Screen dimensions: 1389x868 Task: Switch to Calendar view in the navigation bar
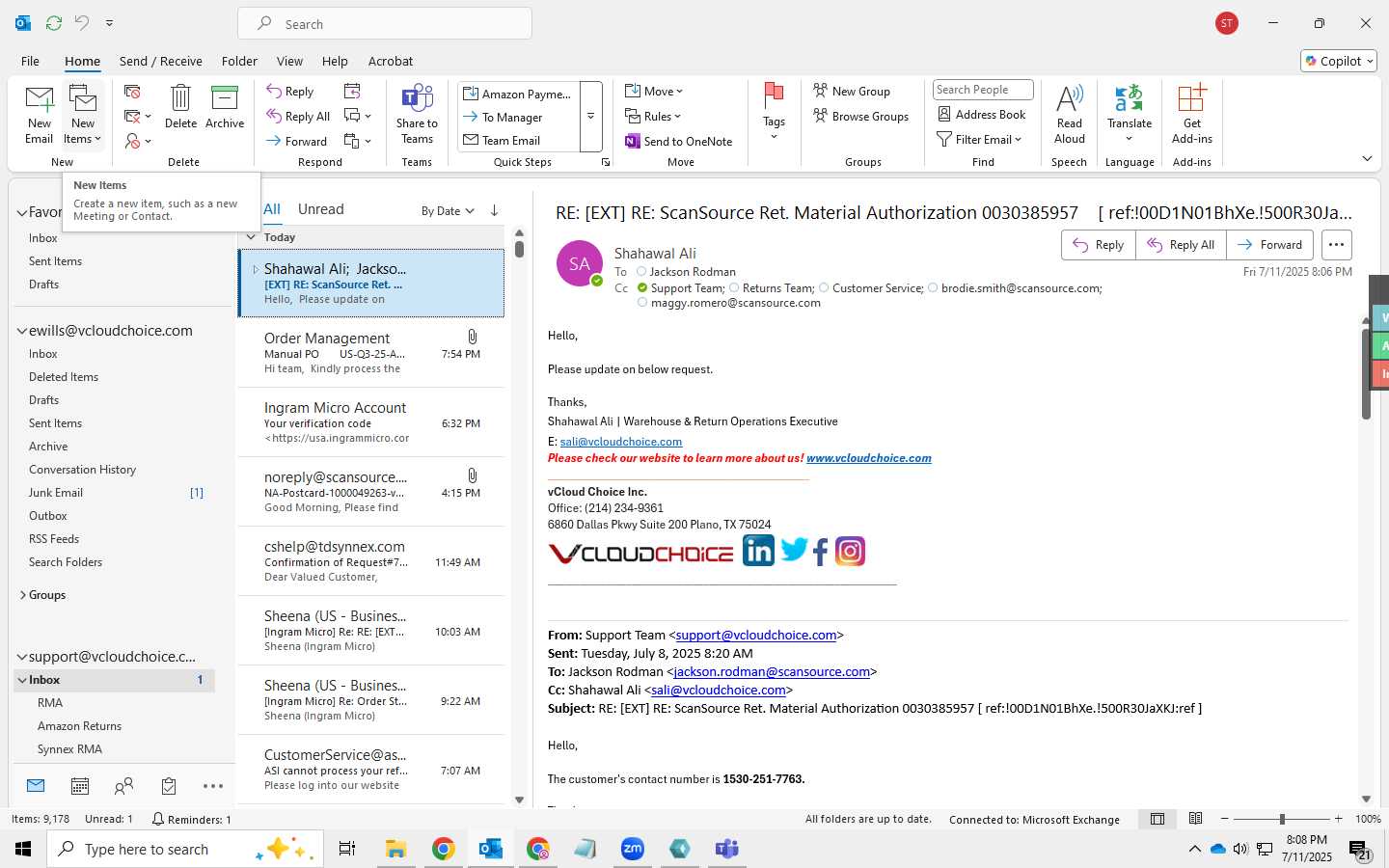80,786
